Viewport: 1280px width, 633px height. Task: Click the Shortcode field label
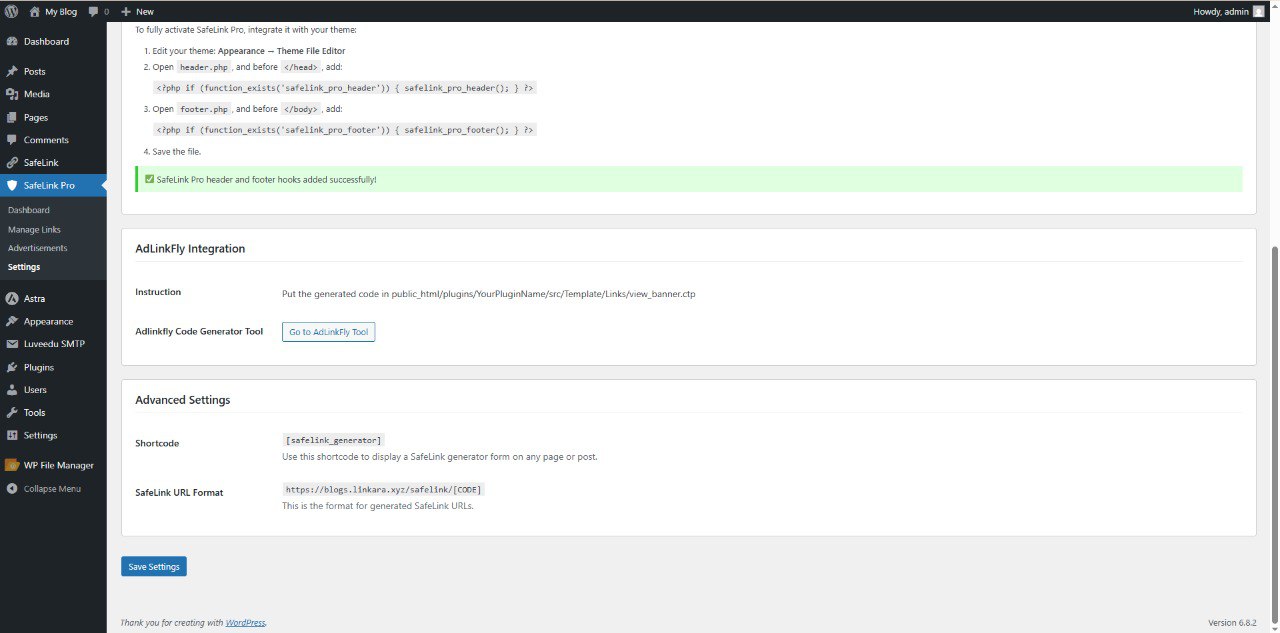tap(157, 443)
